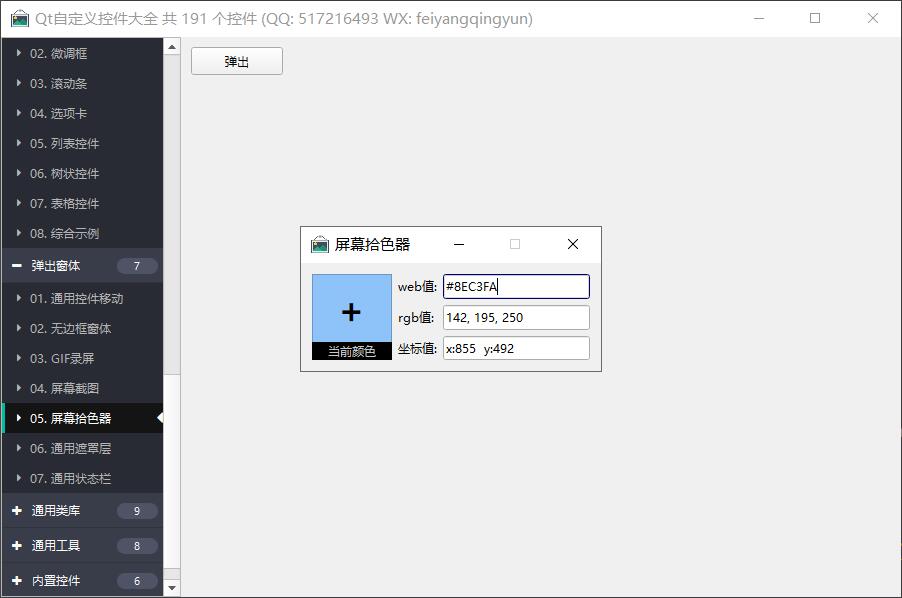The image size is (902, 598).
Task: Select 07. 表格控件 in sidebar
Action: (x=64, y=203)
